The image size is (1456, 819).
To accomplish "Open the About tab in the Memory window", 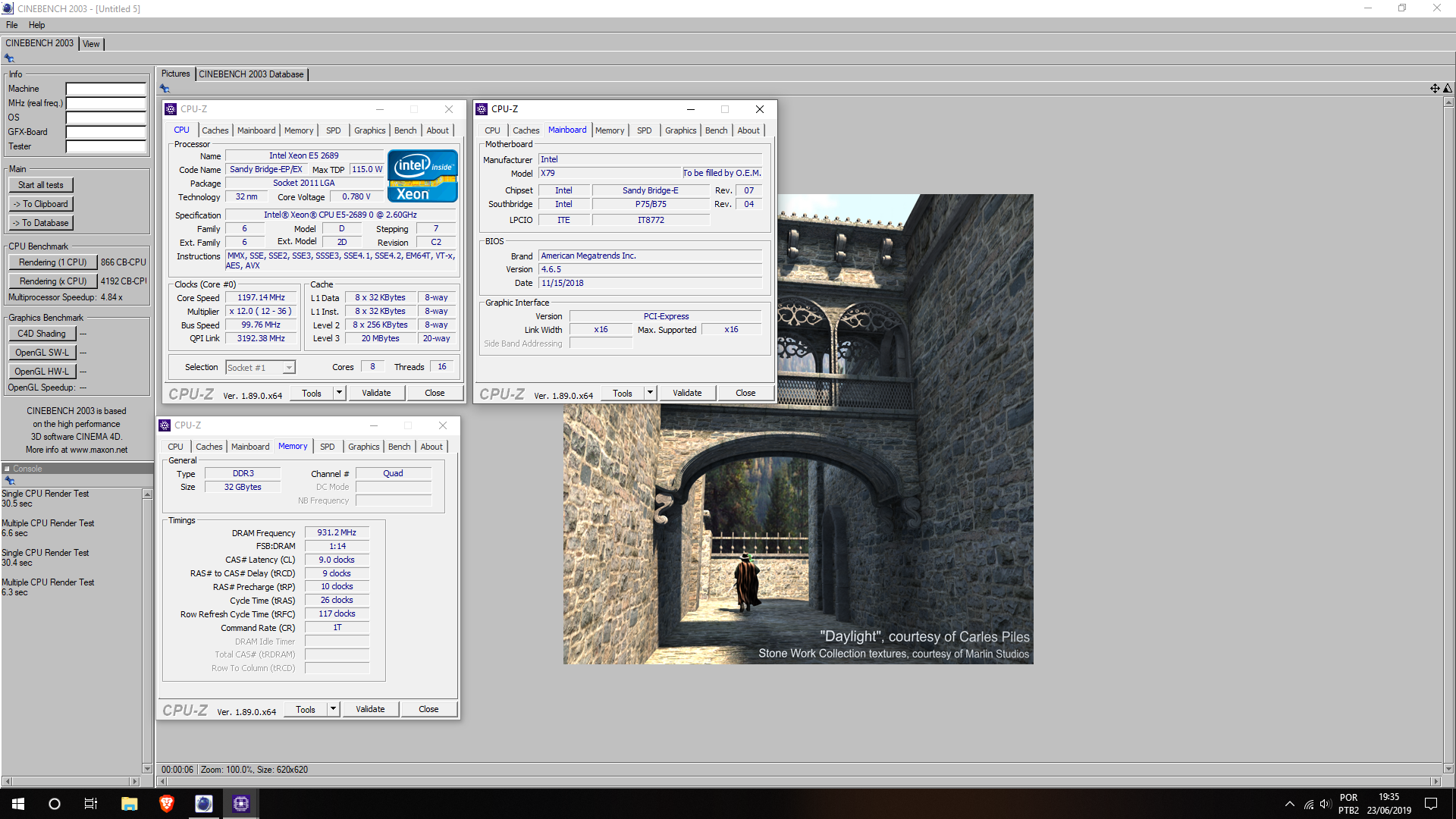I will 431,447.
